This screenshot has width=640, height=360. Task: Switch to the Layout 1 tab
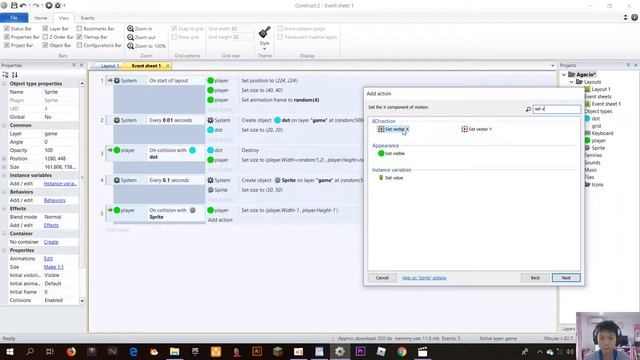pos(109,66)
